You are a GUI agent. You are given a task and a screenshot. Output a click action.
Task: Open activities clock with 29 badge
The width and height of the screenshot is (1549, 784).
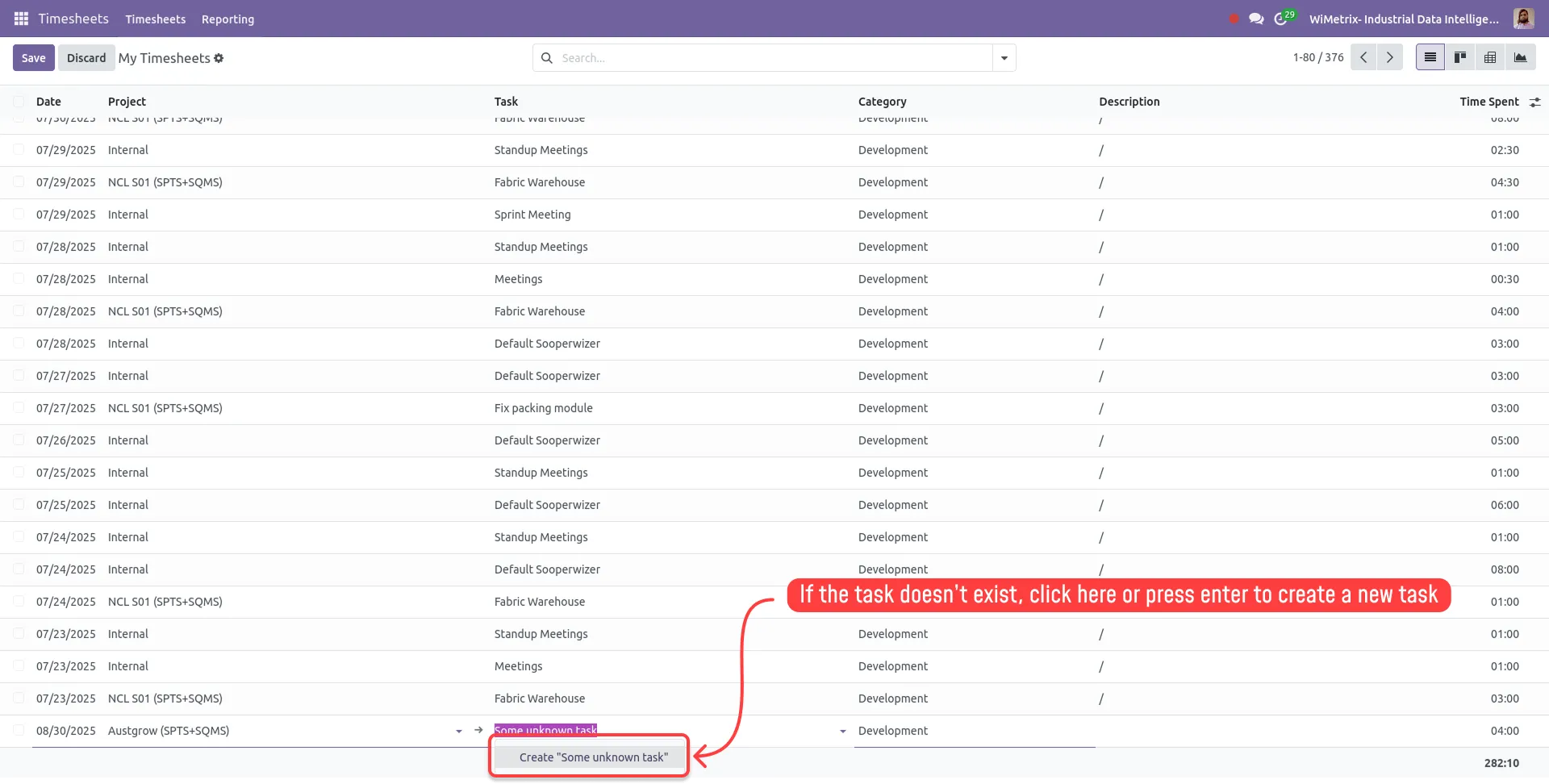click(x=1281, y=19)
